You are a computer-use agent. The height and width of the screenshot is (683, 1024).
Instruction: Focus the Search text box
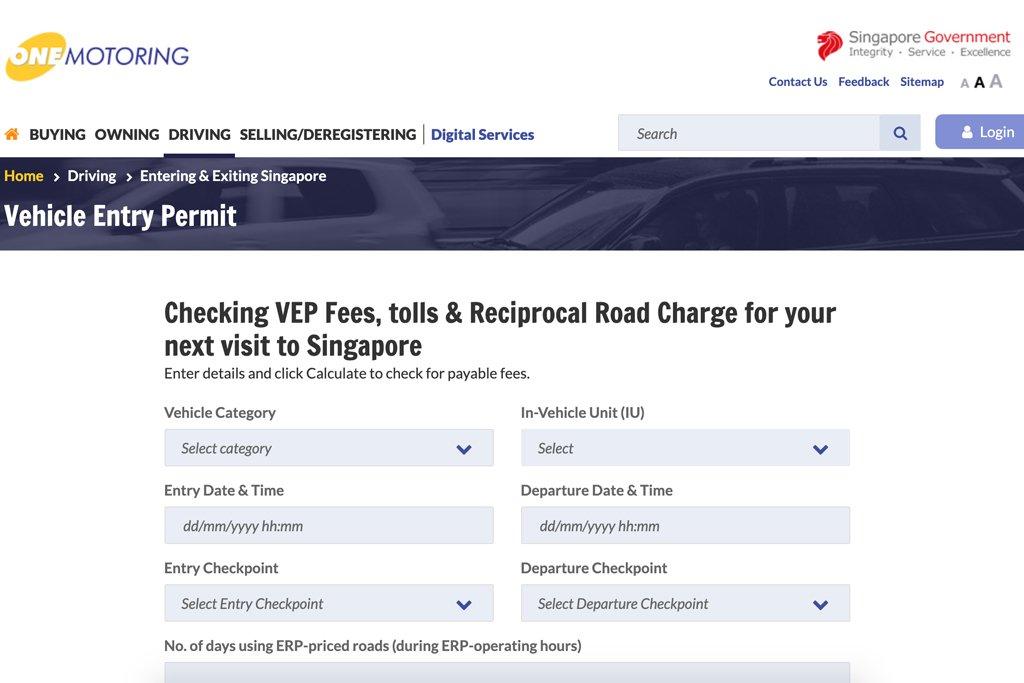pos(750,133)
